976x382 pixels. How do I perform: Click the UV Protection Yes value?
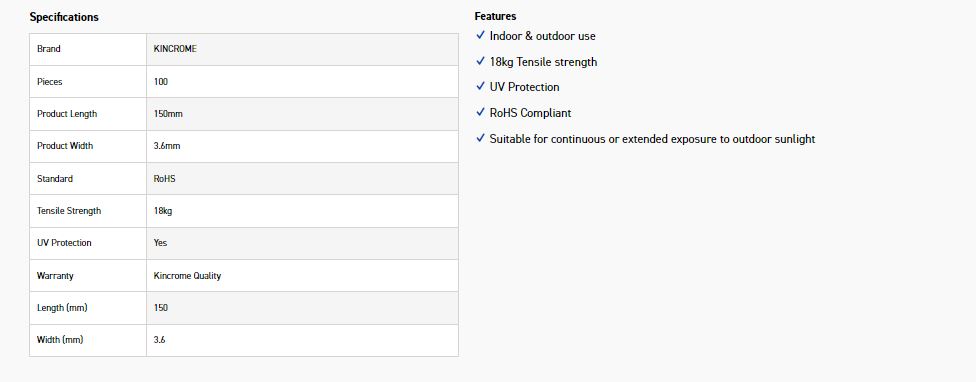pyautogui.click(x=161, y=243)
